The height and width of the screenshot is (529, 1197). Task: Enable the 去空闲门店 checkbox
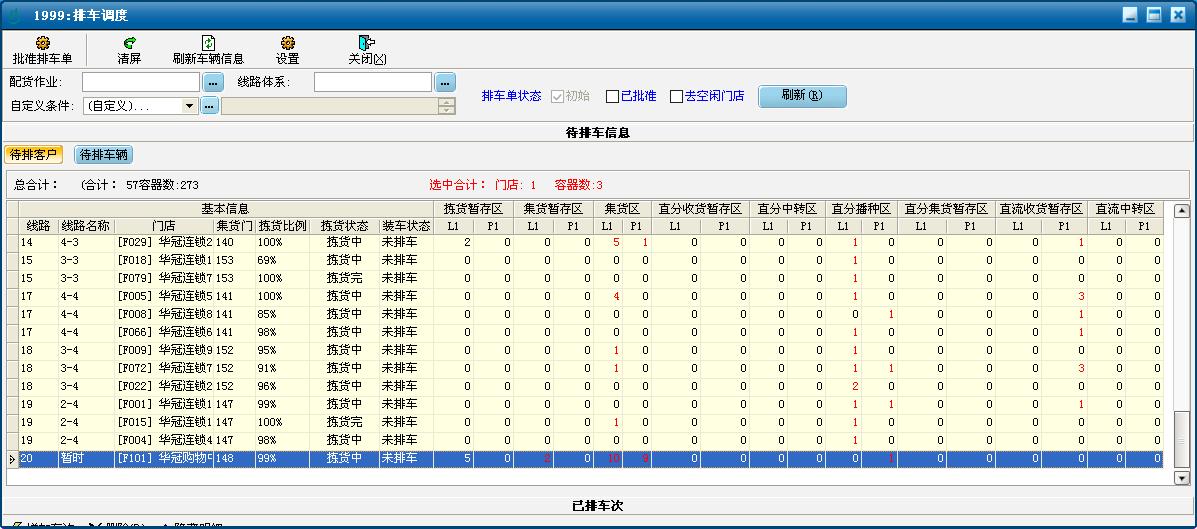coord(677,97)
